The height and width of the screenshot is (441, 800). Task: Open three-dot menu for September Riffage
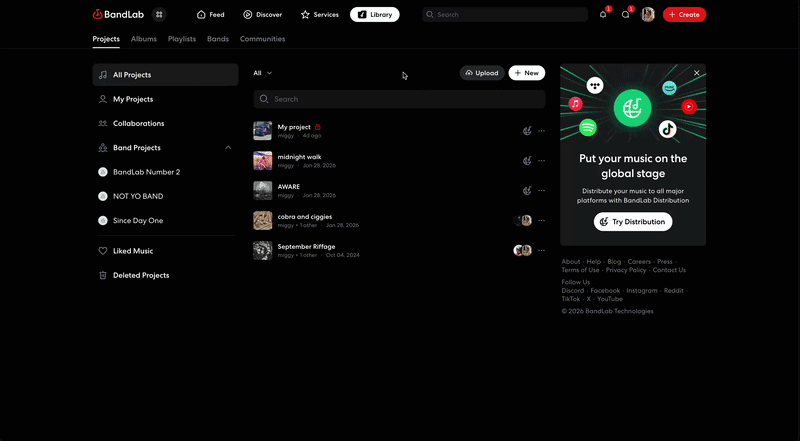click(x=542, y=250)
